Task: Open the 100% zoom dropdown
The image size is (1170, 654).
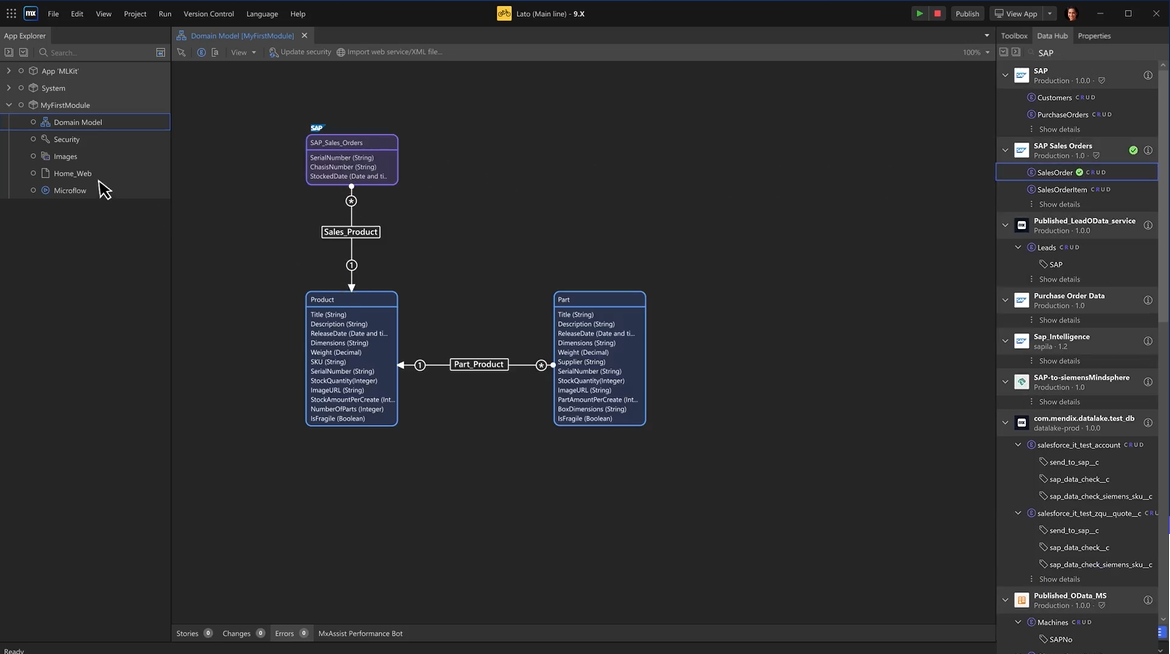Action: 976,52
